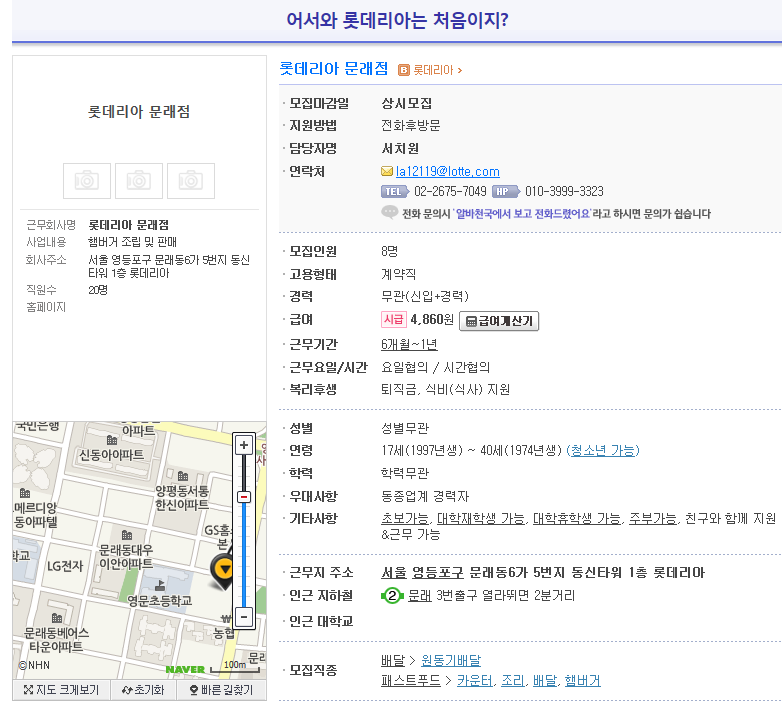The image size is (783, 704).
Task: Click the orange brand badge icon
Action: (x=404, y=70)
